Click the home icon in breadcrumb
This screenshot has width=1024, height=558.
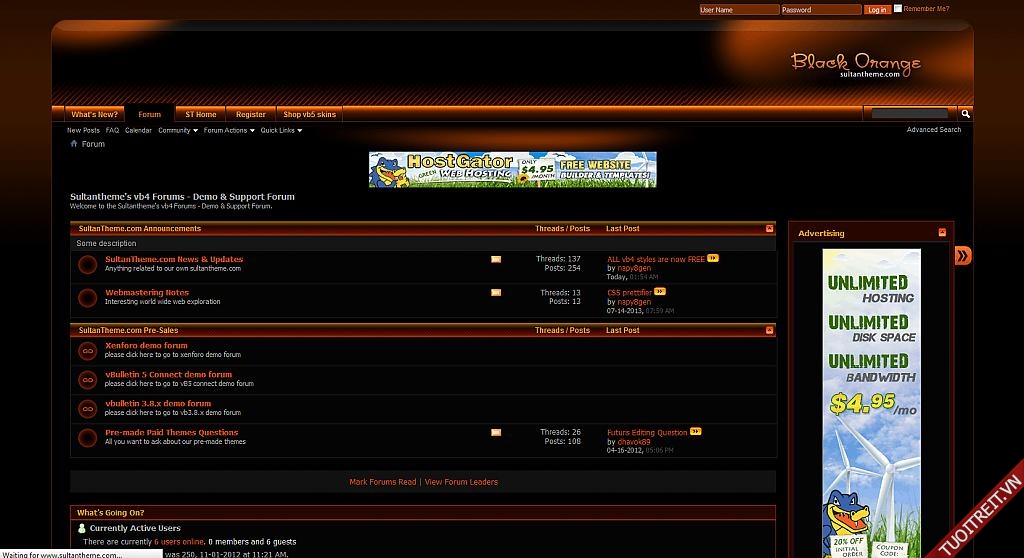[x=73, y=144]
